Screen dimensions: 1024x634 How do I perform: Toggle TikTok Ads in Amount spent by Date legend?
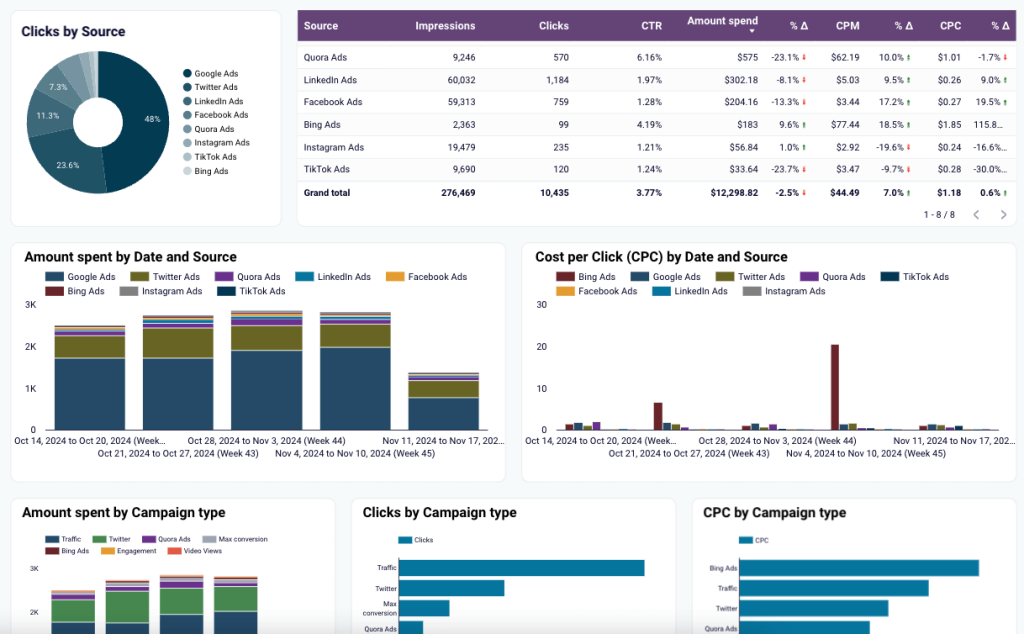point(251,291)
